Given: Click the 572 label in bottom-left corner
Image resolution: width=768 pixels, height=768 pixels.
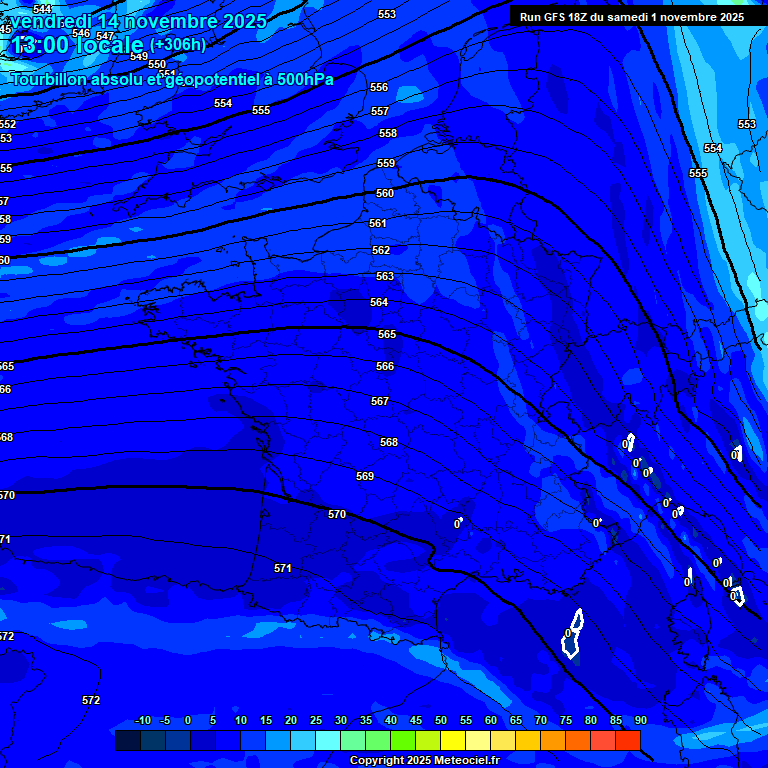Looking at the screenshot, I should point(91,700).
